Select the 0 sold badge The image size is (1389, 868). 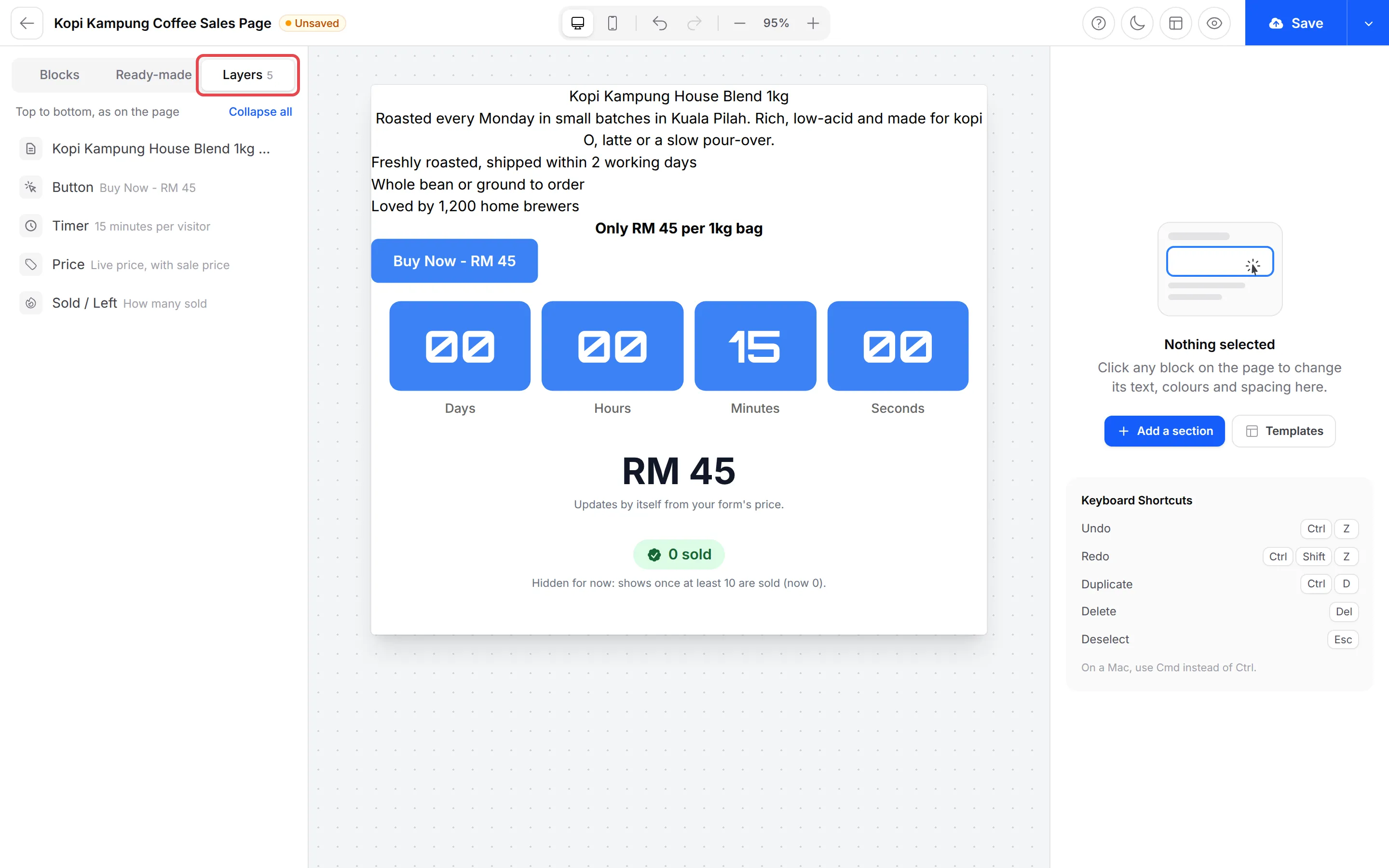tap(679, 554)
